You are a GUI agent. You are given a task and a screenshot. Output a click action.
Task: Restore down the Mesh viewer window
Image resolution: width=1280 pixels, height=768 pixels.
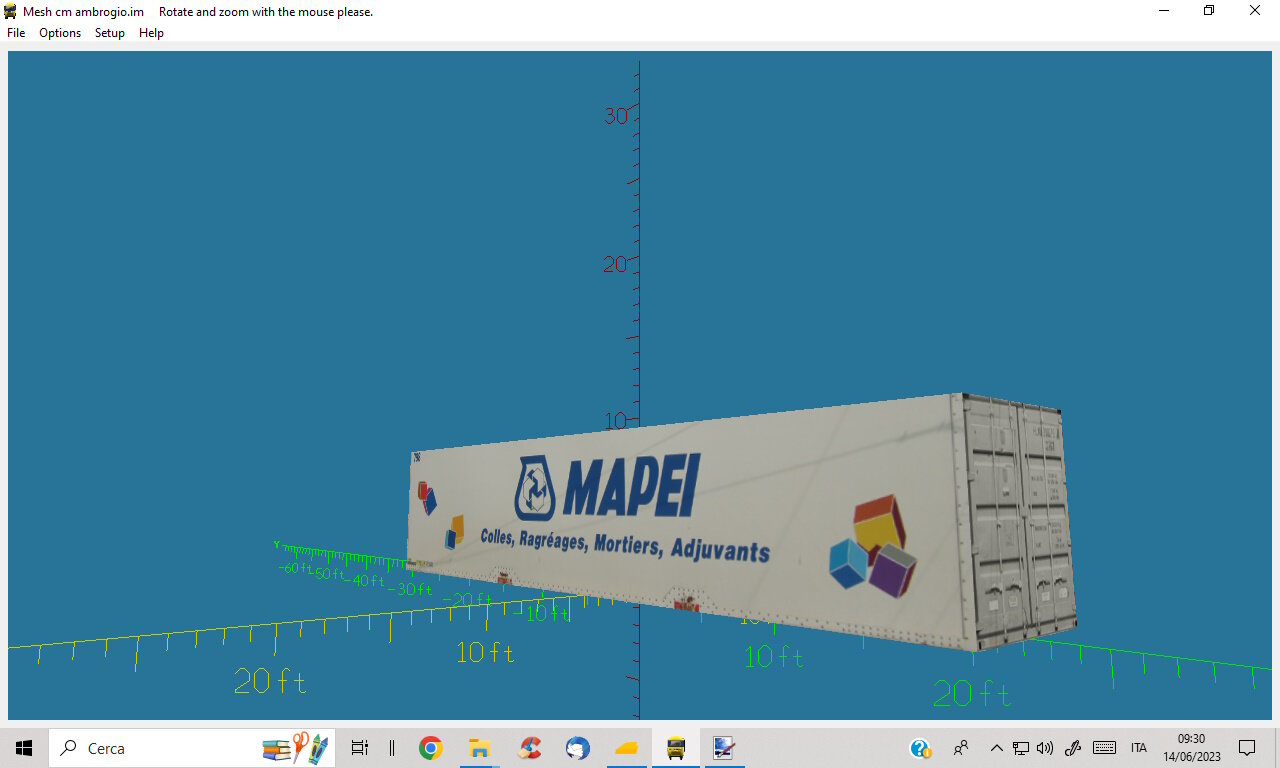[1209, 11]
